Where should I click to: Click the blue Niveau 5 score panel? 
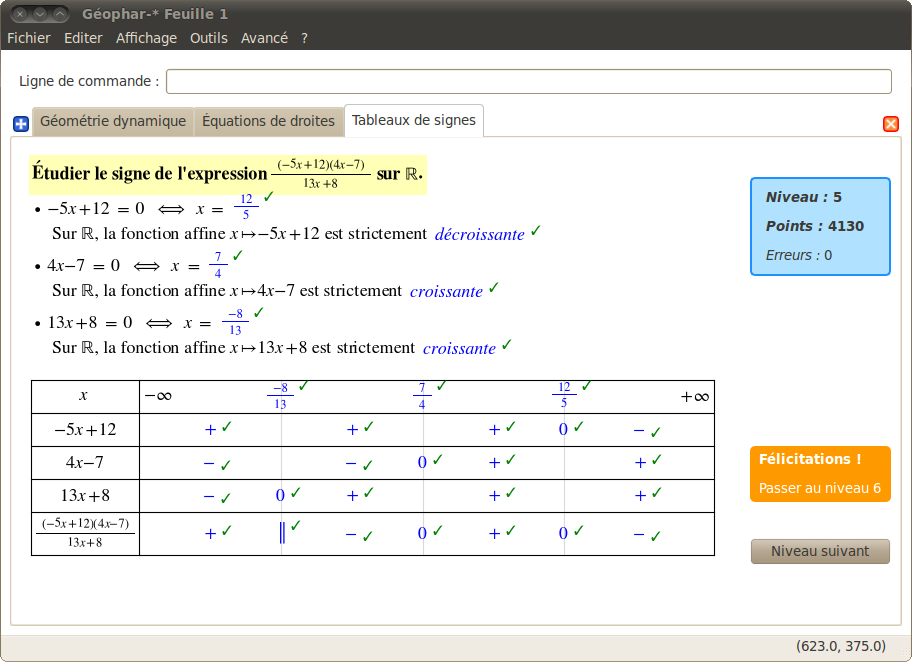coord(820,226)
